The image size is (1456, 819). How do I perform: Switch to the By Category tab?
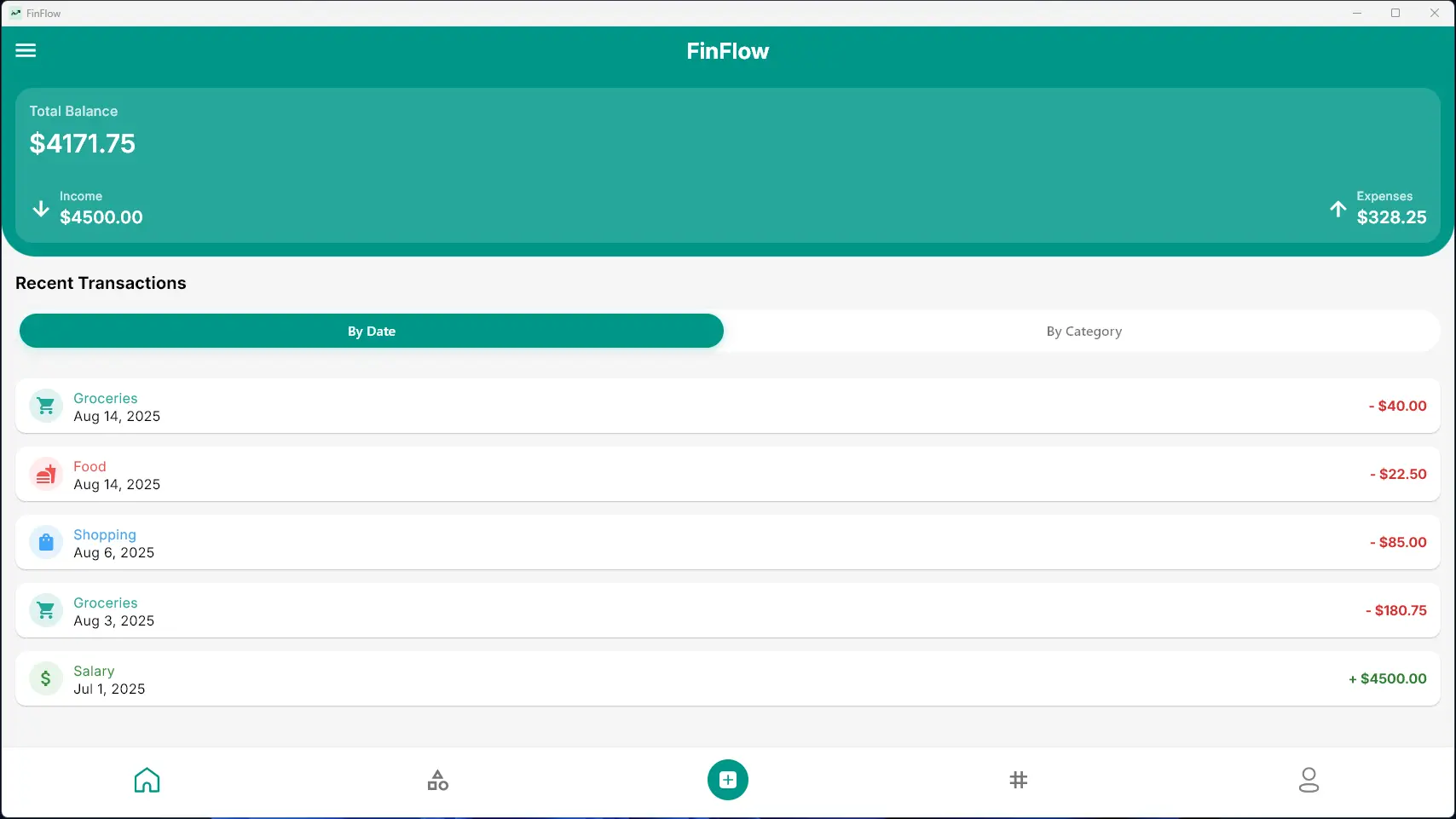coord(1084,331)
